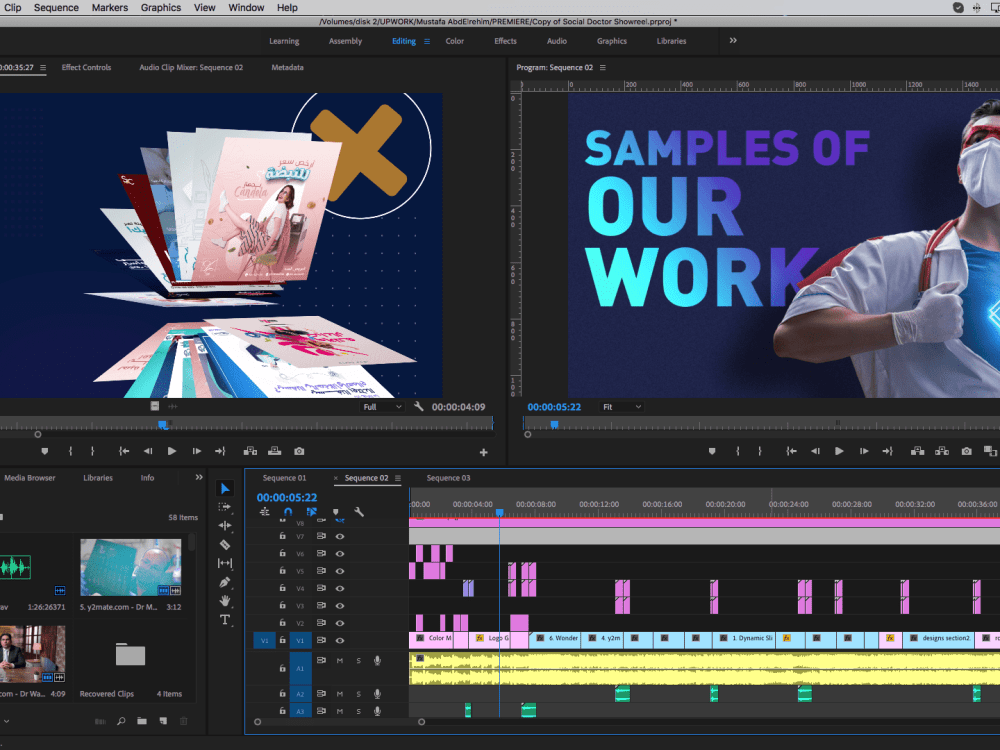Image resolution: width=1000 pixels, height=750 pixels.
Task: Open Source monitor button editor plus
Action: point(483,452)
